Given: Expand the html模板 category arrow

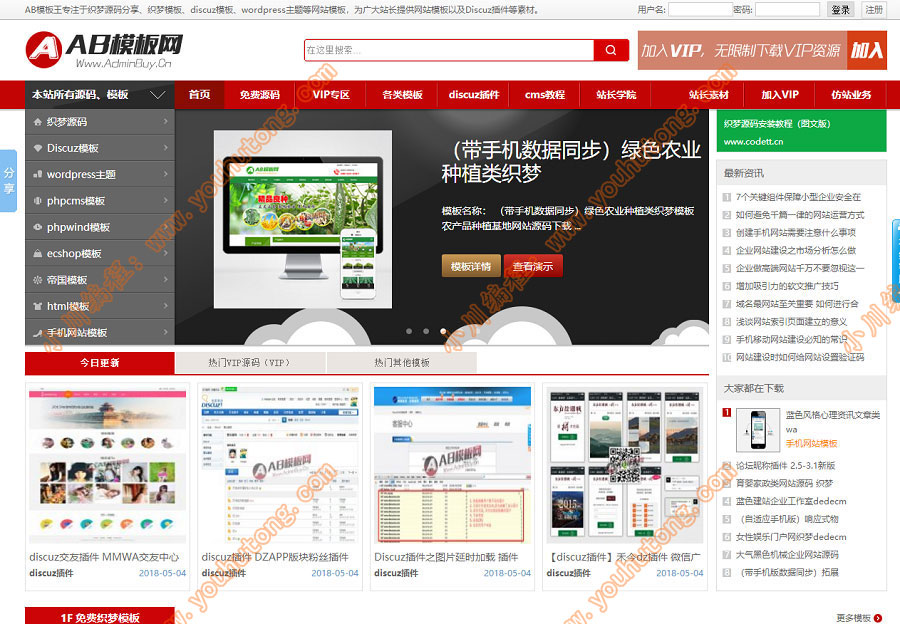Looking at the screenshot, I should tap(165, 307).
